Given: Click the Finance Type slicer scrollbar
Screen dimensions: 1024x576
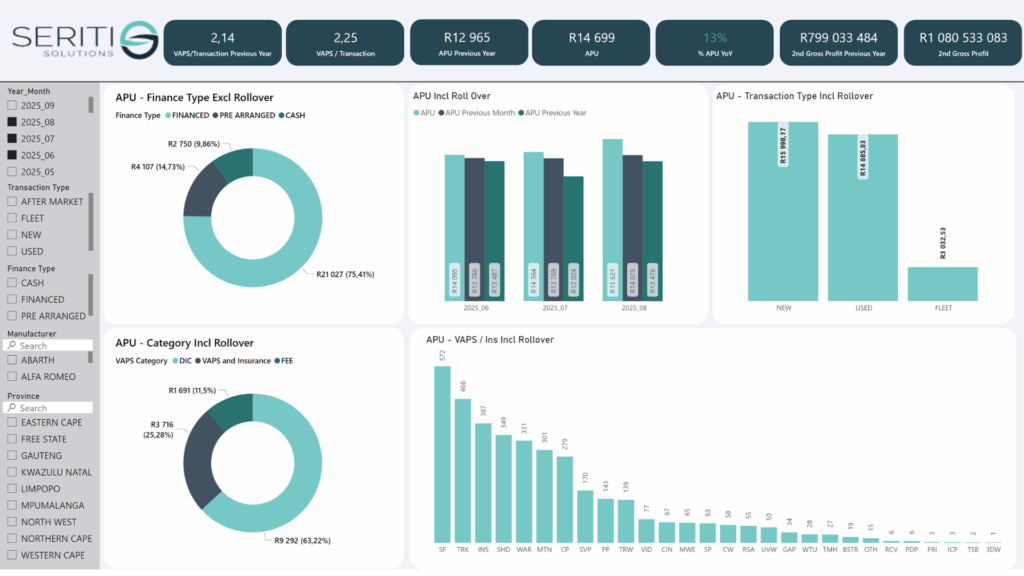Looking at the screenshot, I should tap(91, 295).
